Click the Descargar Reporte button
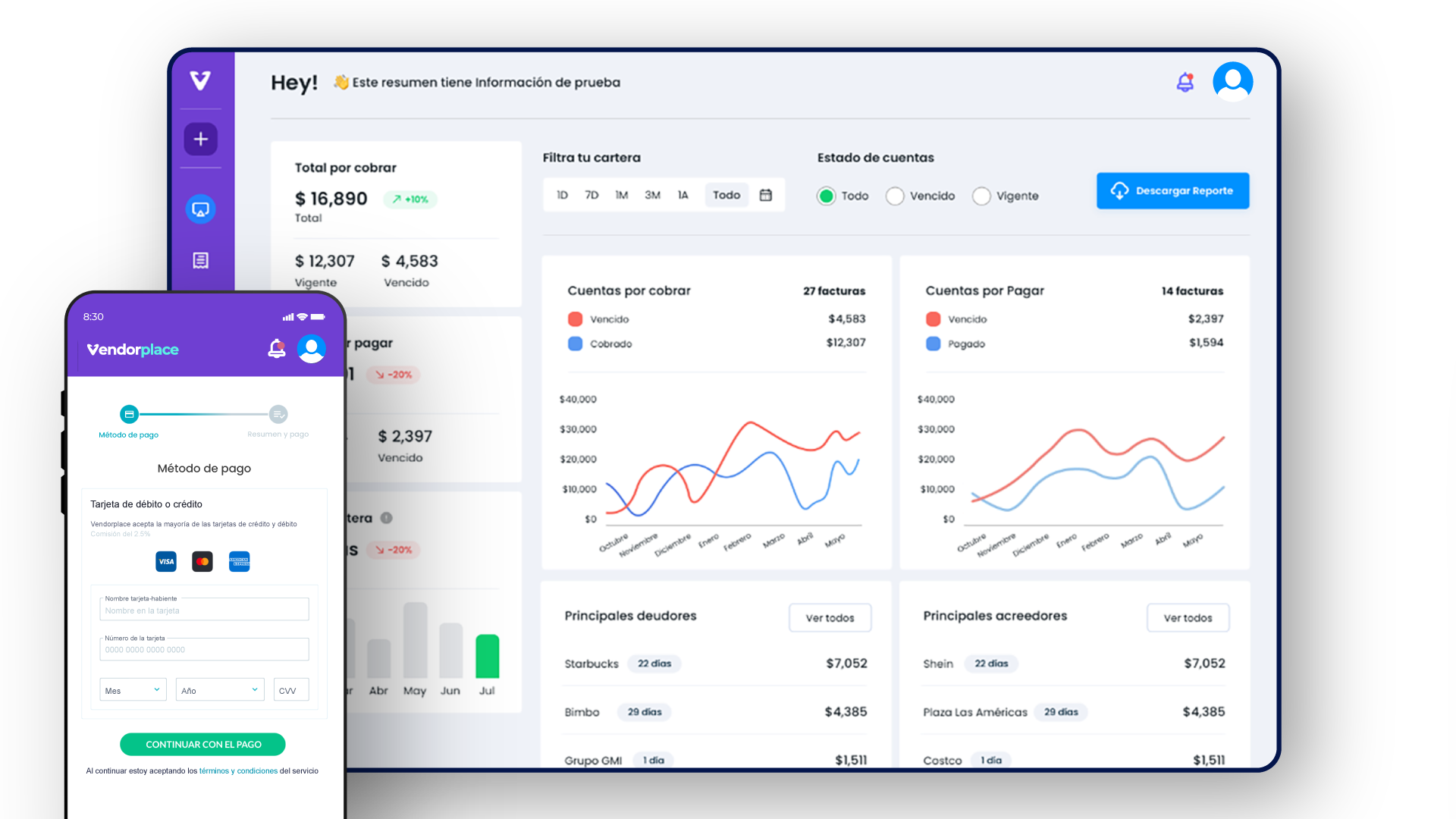 [1172, 190]
